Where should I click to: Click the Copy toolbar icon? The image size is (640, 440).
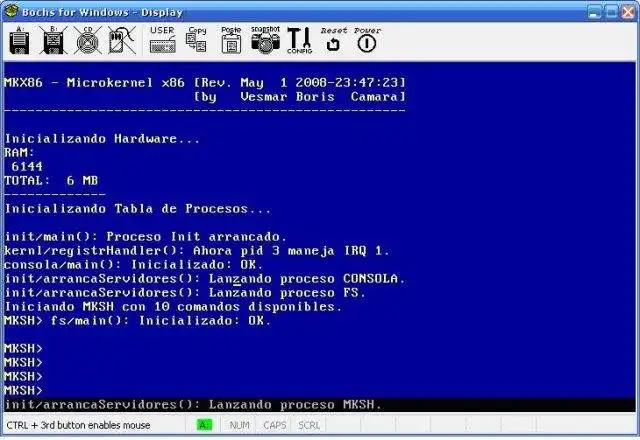[x=197, y=40]
